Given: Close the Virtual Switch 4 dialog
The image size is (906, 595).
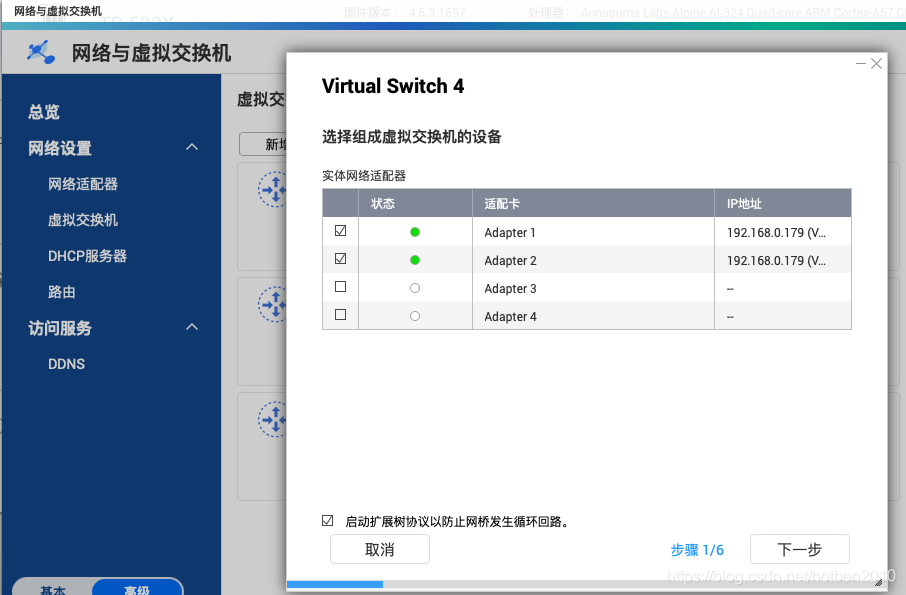Looking at the screenshot, I should coord(876,64).
